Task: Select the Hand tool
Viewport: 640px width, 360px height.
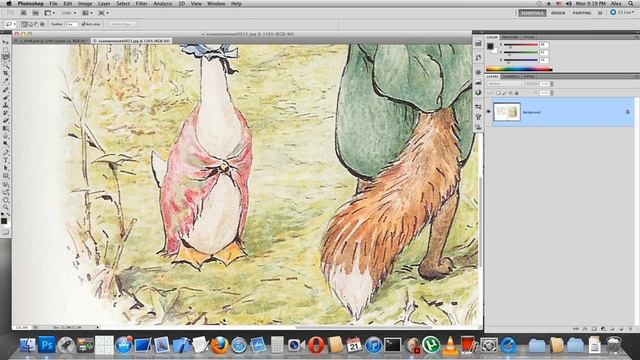Action: [6, 200]
